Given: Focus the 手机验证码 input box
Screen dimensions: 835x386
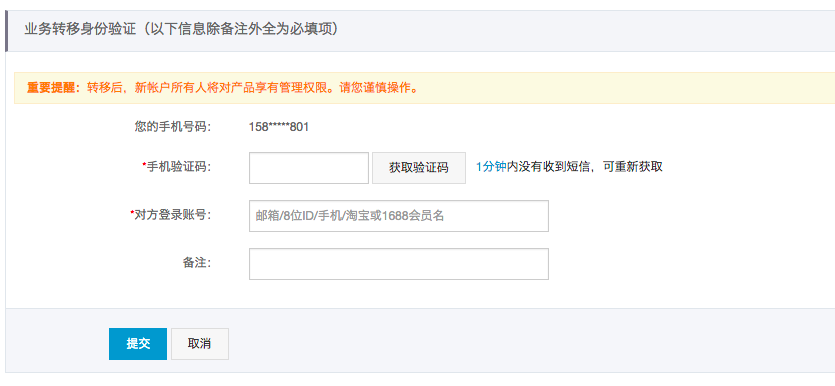Looking at the screenshot, I should pos(309,168).
